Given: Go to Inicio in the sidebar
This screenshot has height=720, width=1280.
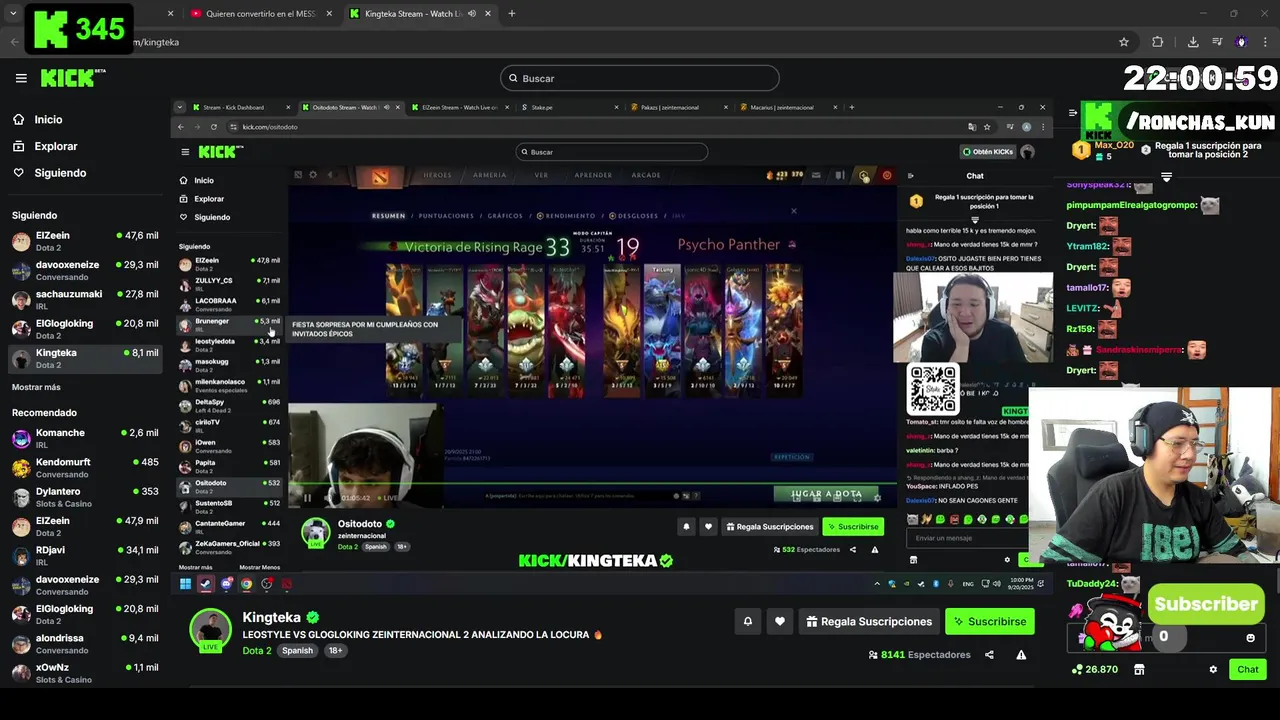Looking at the screenshot, I should coord(48,119).
